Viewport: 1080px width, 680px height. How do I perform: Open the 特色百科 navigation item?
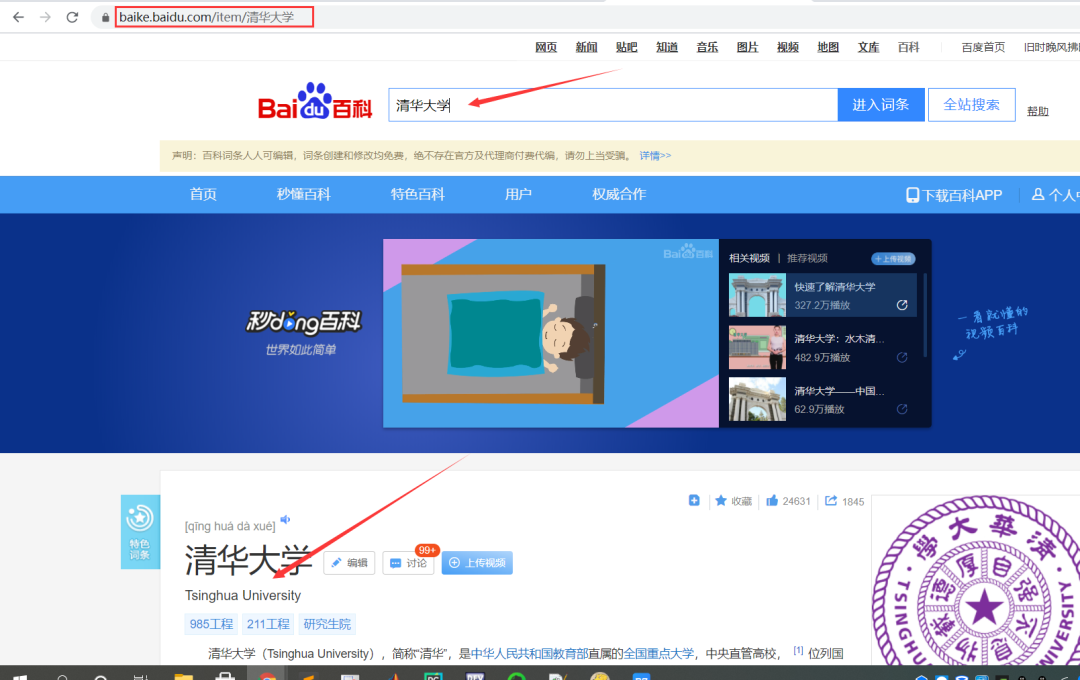coord(417,194)
